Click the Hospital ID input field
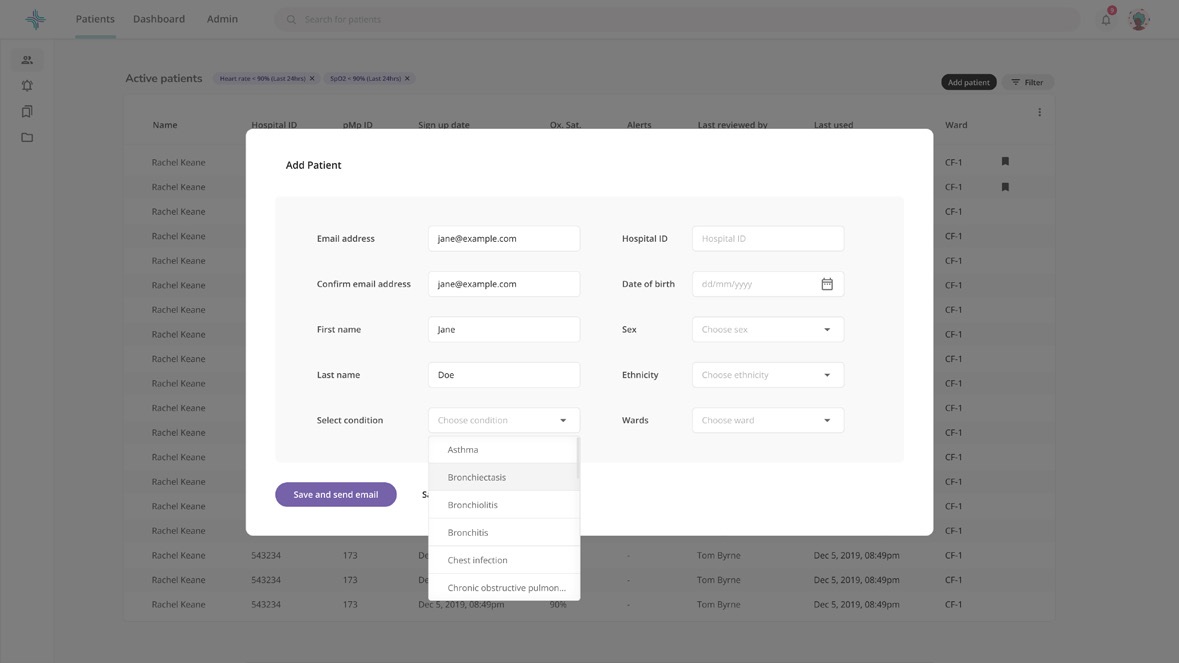The width and height of the screenshot is (1179, 663). [768, 238]
